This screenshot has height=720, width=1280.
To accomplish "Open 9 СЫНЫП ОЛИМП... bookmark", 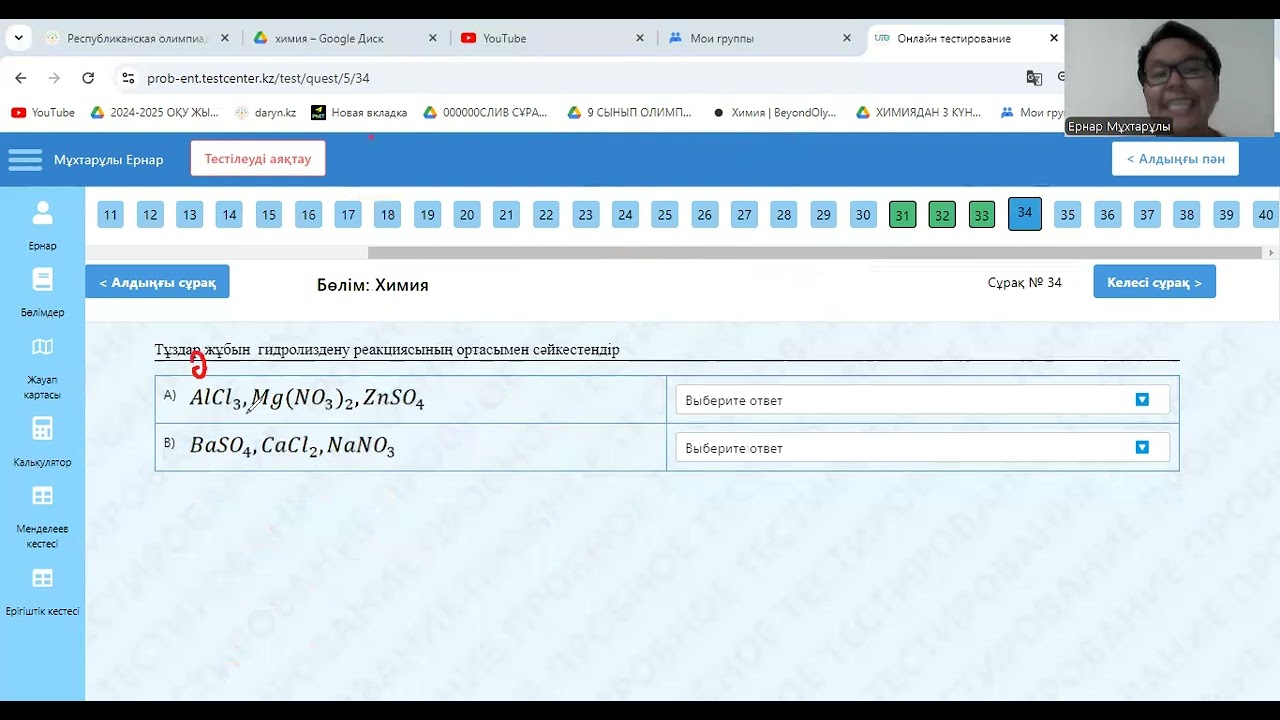I will (x=629, y=113).
